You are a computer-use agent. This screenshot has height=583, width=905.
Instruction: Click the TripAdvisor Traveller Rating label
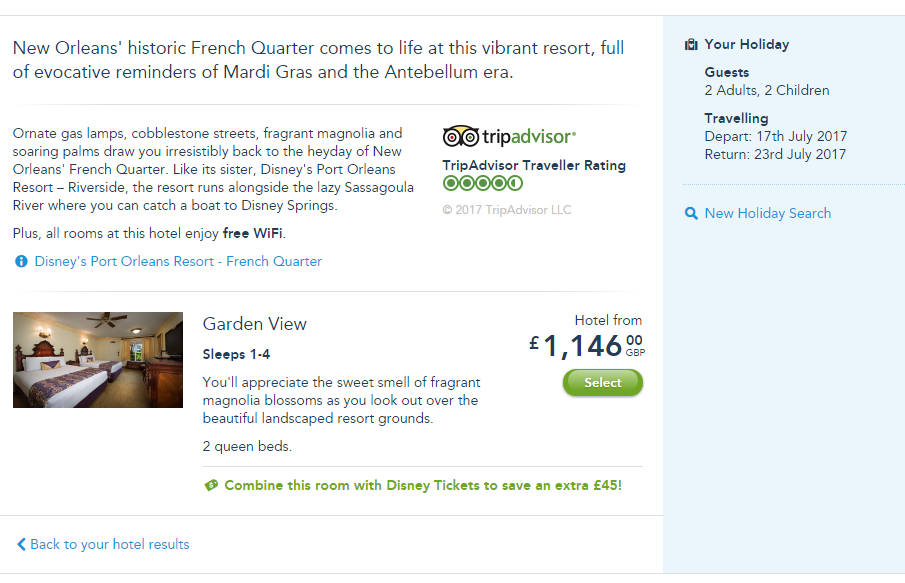tap(534, 166)
